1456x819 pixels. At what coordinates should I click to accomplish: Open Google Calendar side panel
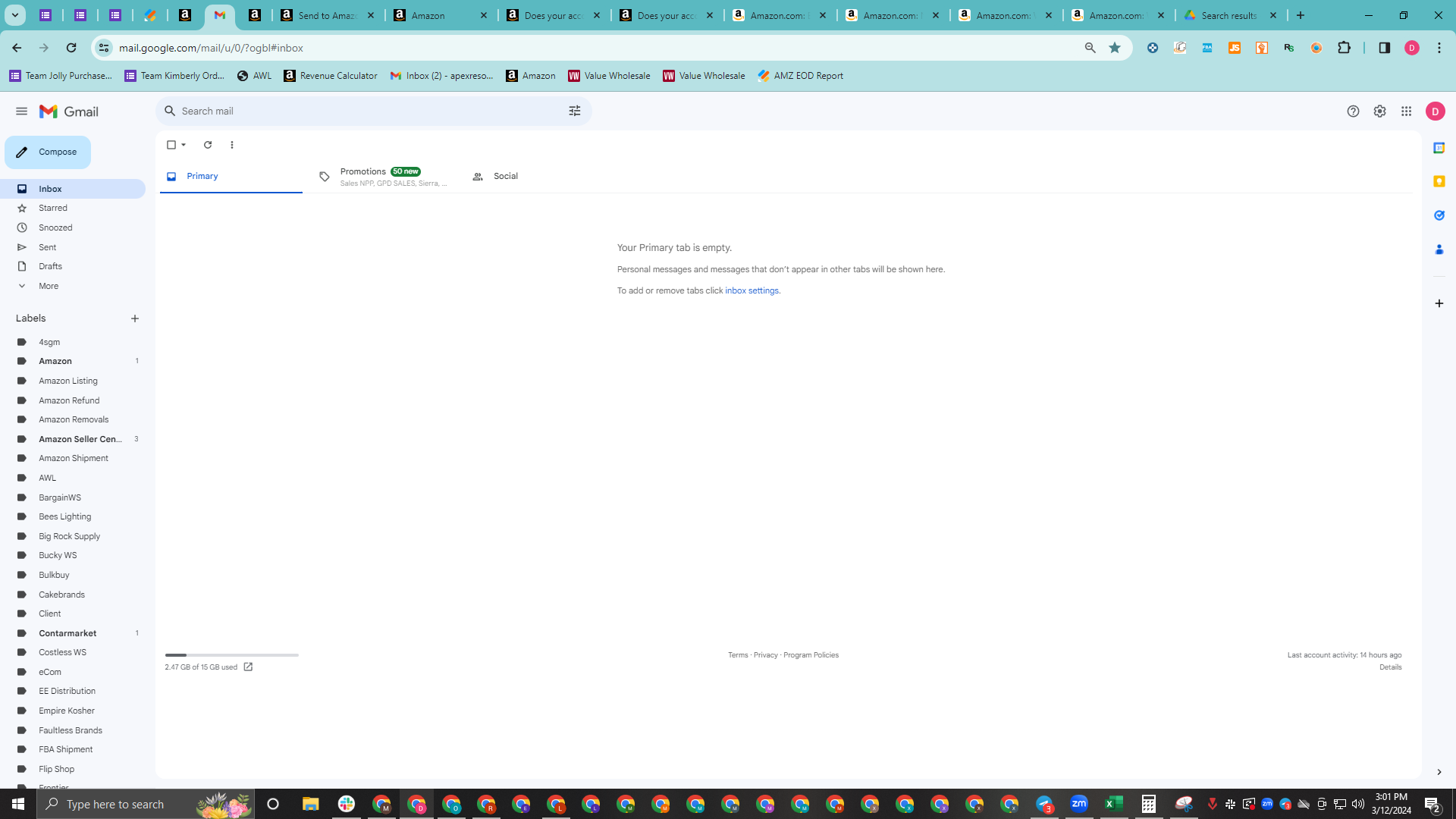[1439, 148]
